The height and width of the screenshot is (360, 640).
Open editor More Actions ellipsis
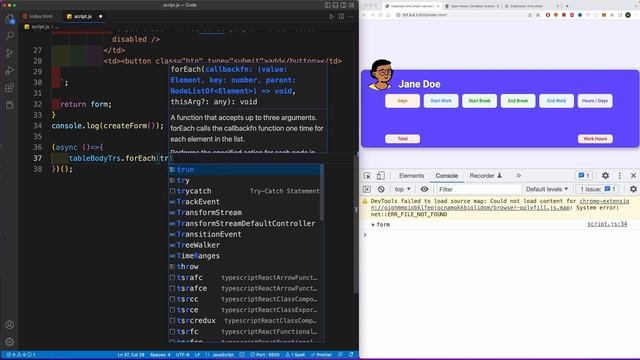(351, 16)
